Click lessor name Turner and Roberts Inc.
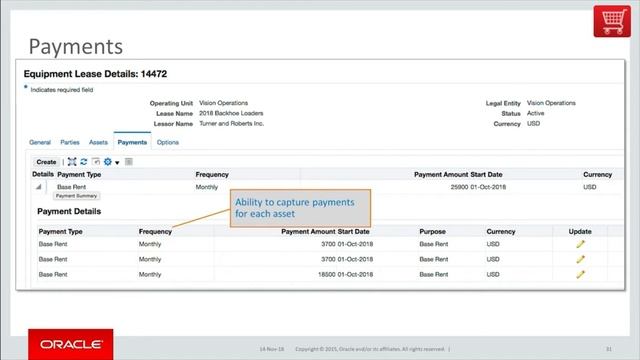Screen dimensions: 640x360 (231, 123)
